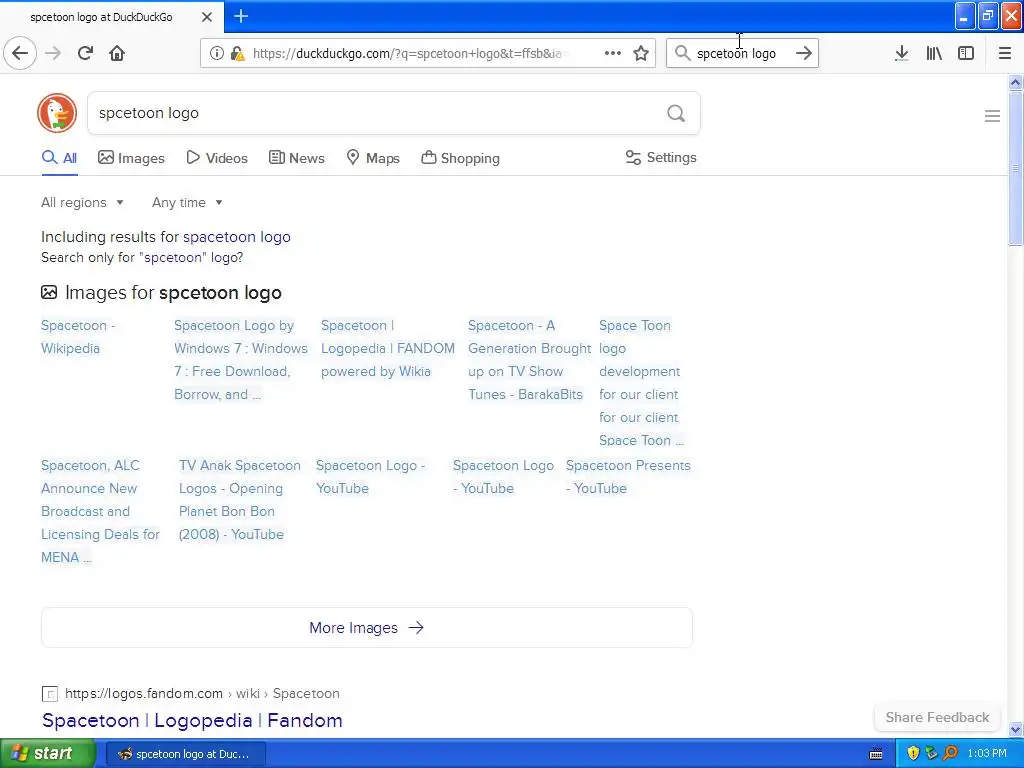Open Spacetoon Logopedia FANDOM image link
The image size is (1024, 768).
(x=388, y=348)
